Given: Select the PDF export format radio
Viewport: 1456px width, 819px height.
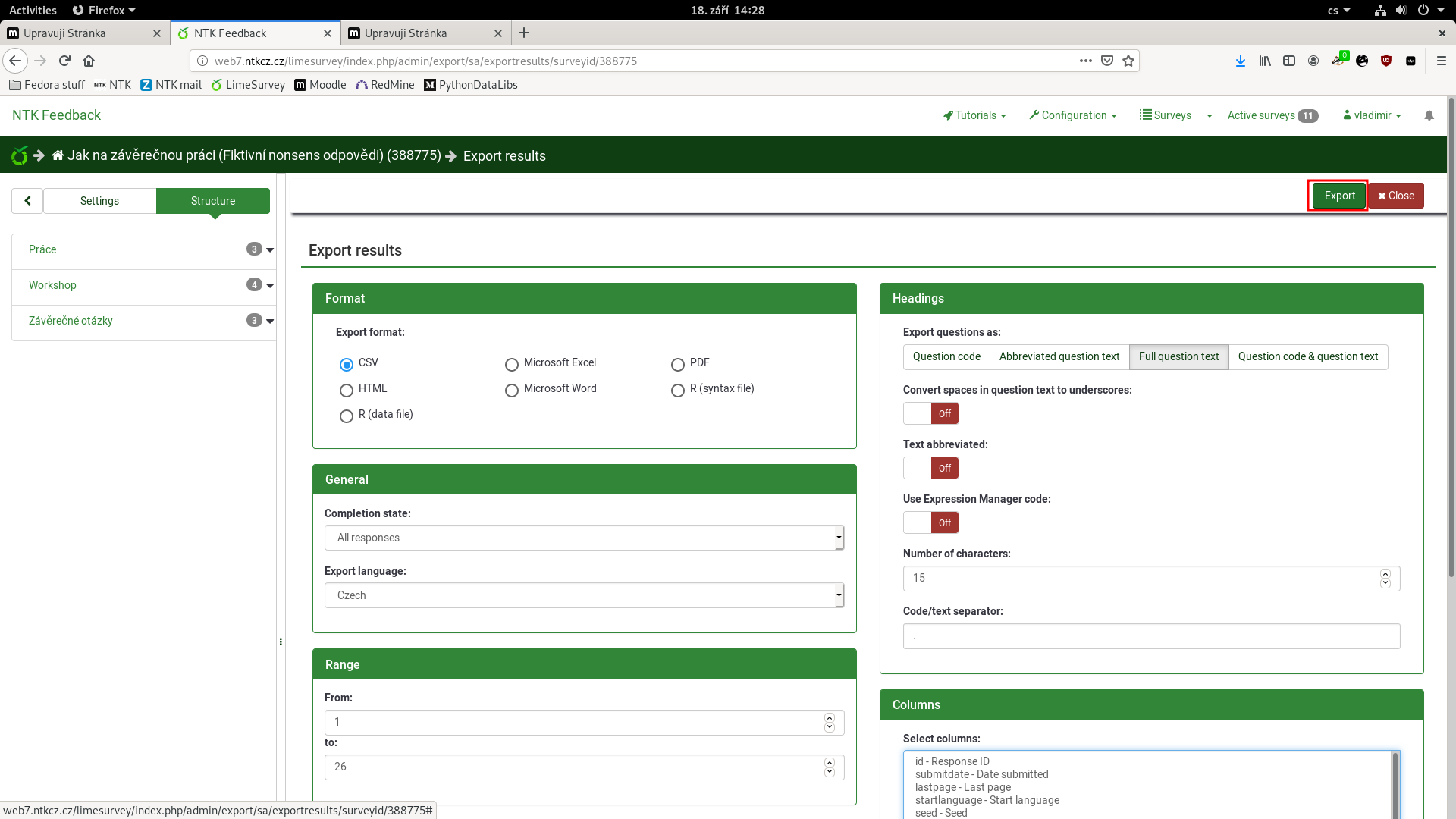Looking at the screenshot, I should pyautogui.click(x=678, y=365).
